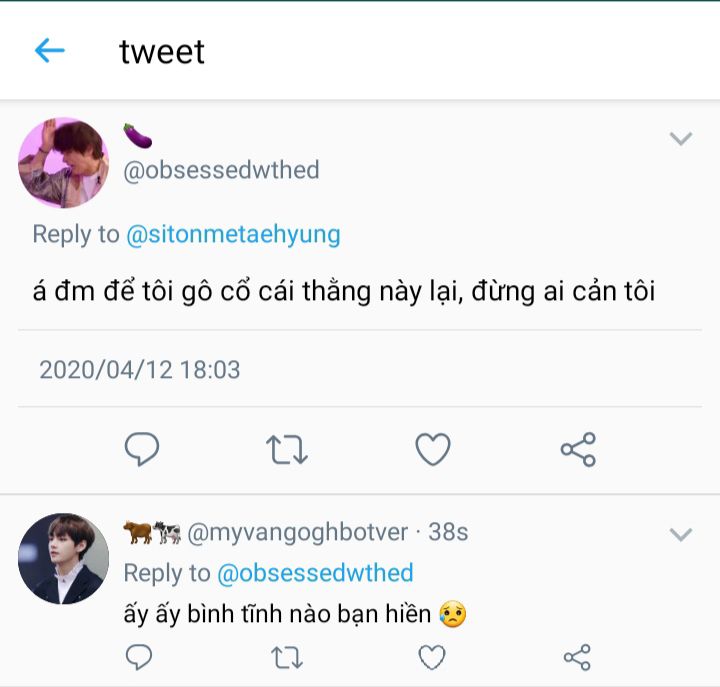Screen dimensions: 720x687
Task: Retweet the myvangoghbotver reply
Action: click(286, 657)
